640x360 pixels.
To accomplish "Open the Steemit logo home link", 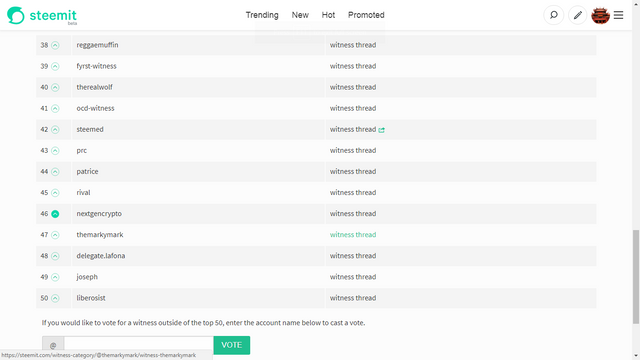I will pos(42,16).
